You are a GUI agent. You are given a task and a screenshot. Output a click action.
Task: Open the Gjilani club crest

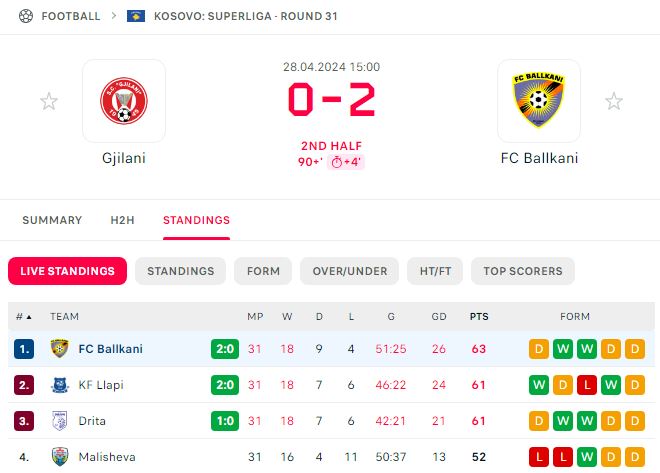pyautogui.click(x=124, y=101)
